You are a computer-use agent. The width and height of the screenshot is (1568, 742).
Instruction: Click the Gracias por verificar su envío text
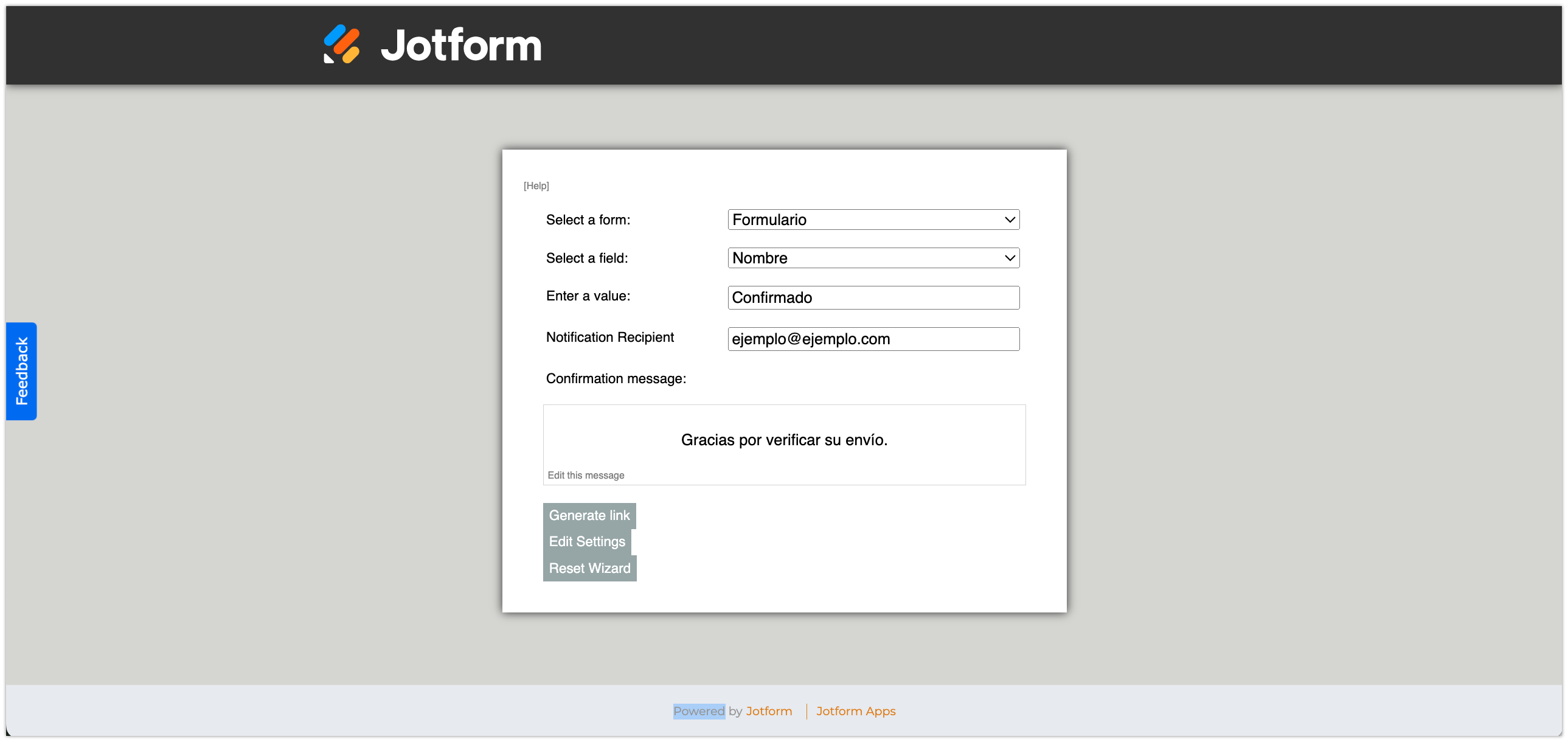(783, 440)
